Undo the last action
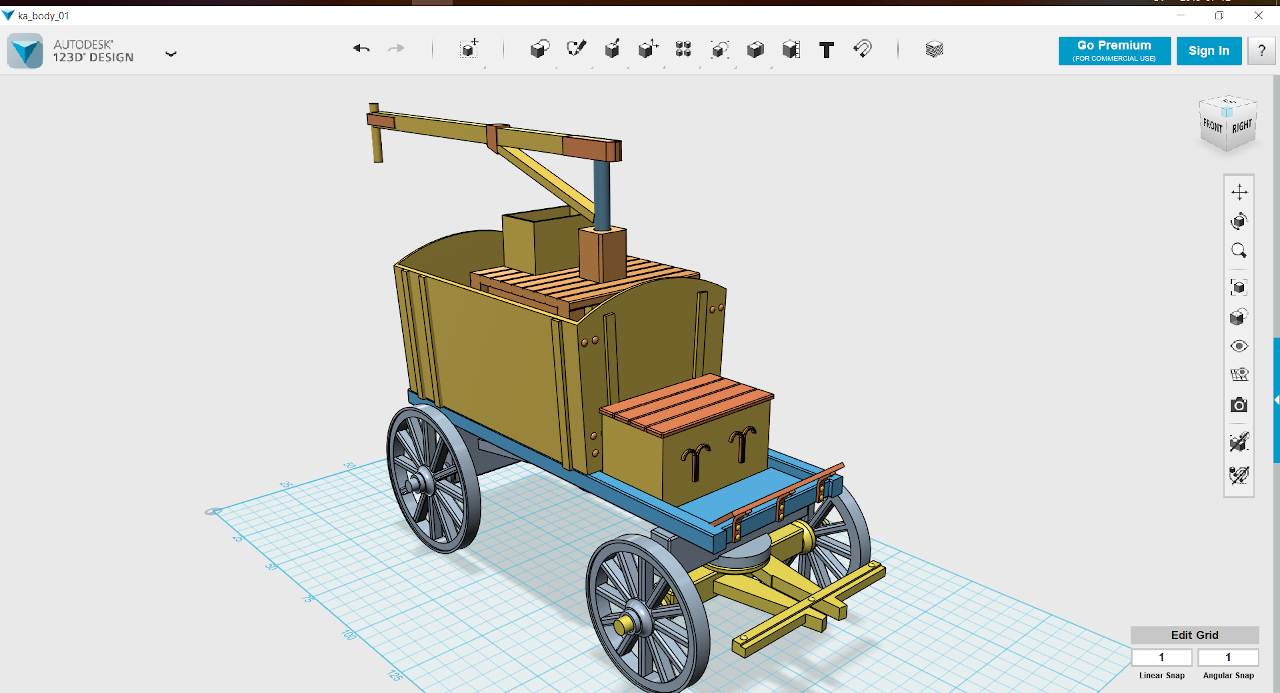 point(361,49)
